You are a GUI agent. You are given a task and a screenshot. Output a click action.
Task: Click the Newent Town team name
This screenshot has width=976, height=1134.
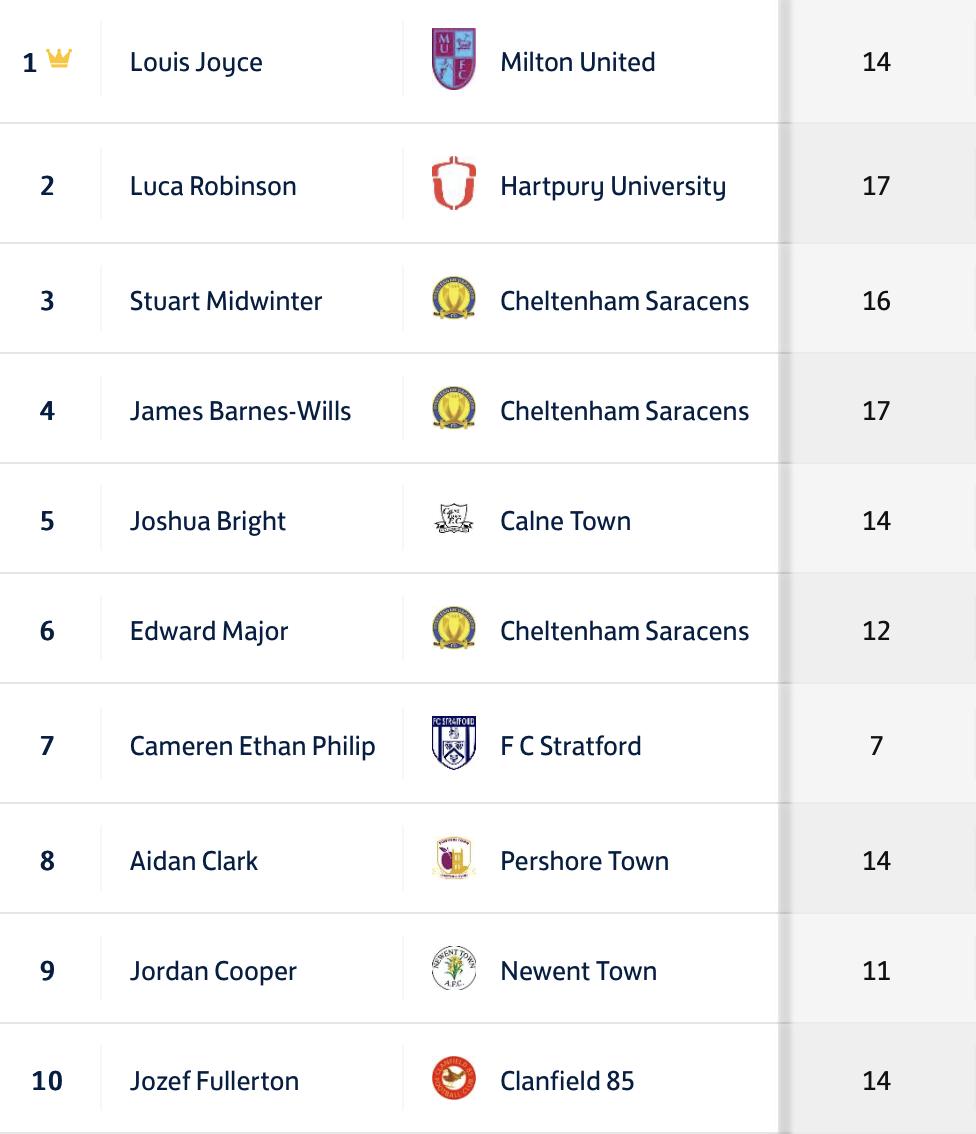578,971
